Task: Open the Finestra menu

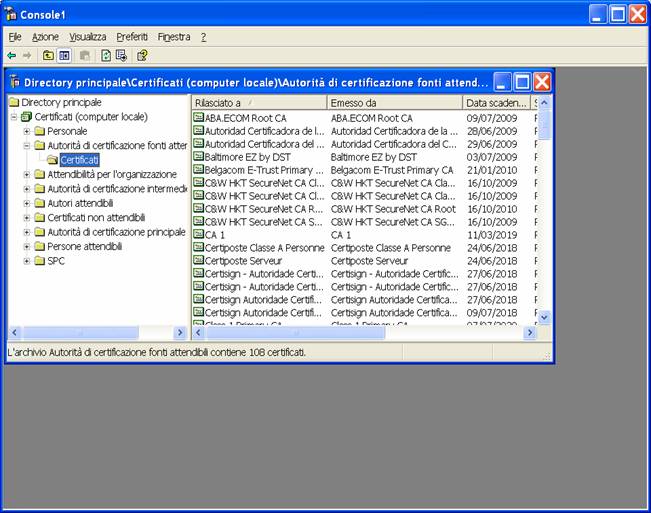Action: (174, 37)
